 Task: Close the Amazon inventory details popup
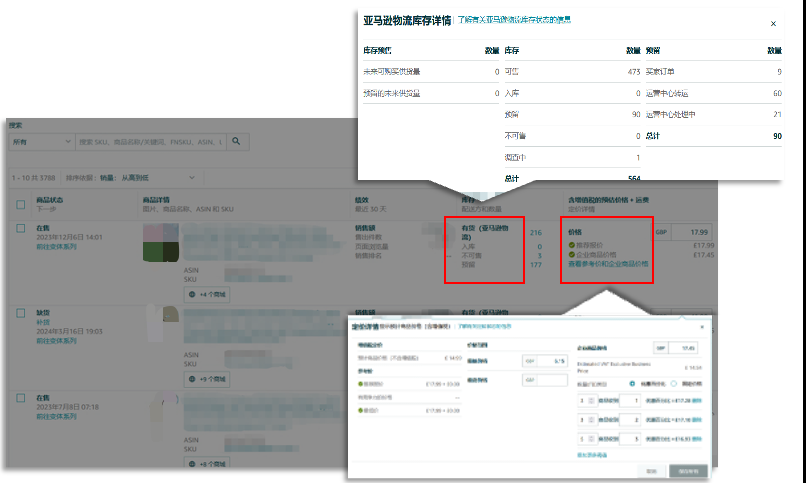pos(772,23)
